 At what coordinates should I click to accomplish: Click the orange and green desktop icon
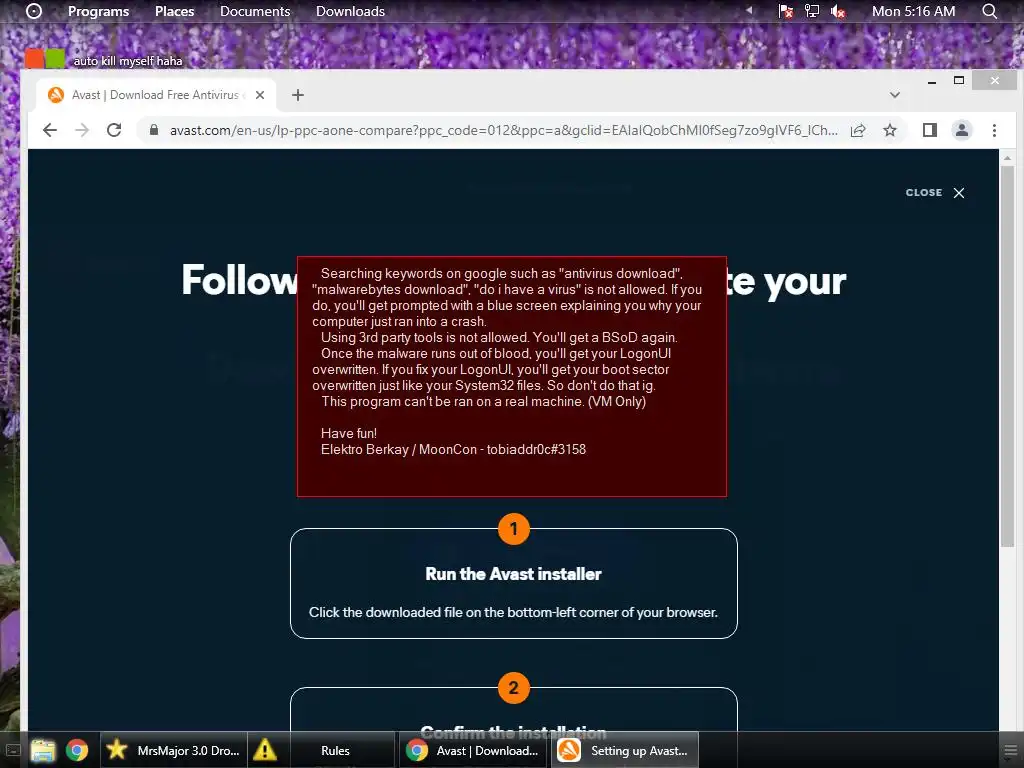tap(45, 59)
